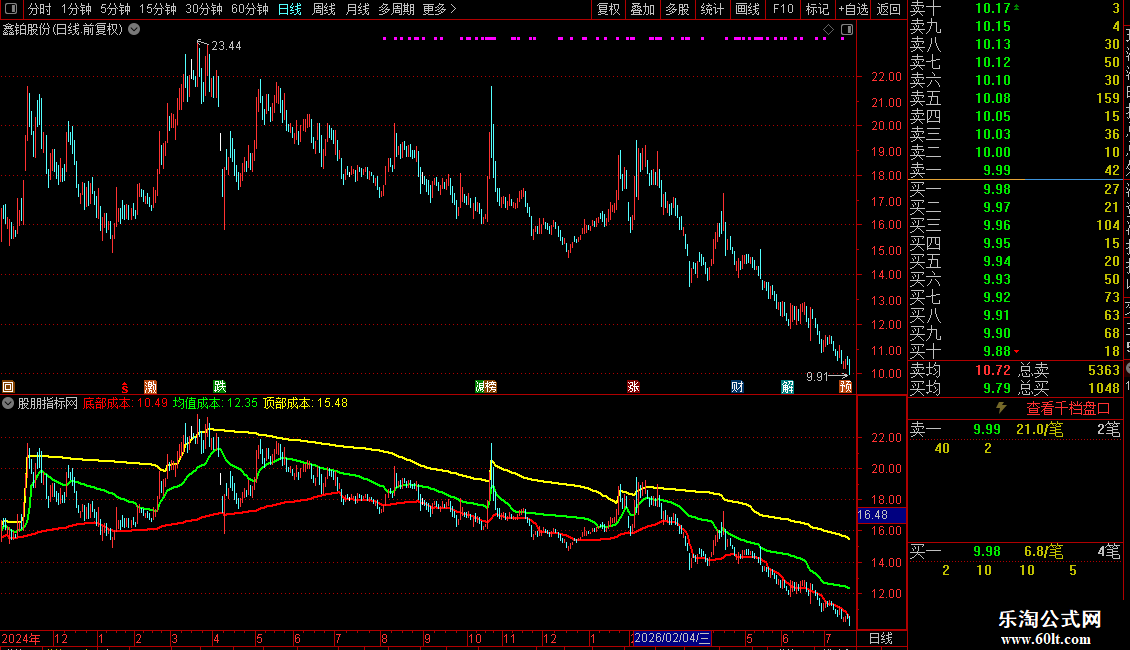
Task: Switch to 周线 weekly period
Action: pyautogui.click(x=324, y=9)
